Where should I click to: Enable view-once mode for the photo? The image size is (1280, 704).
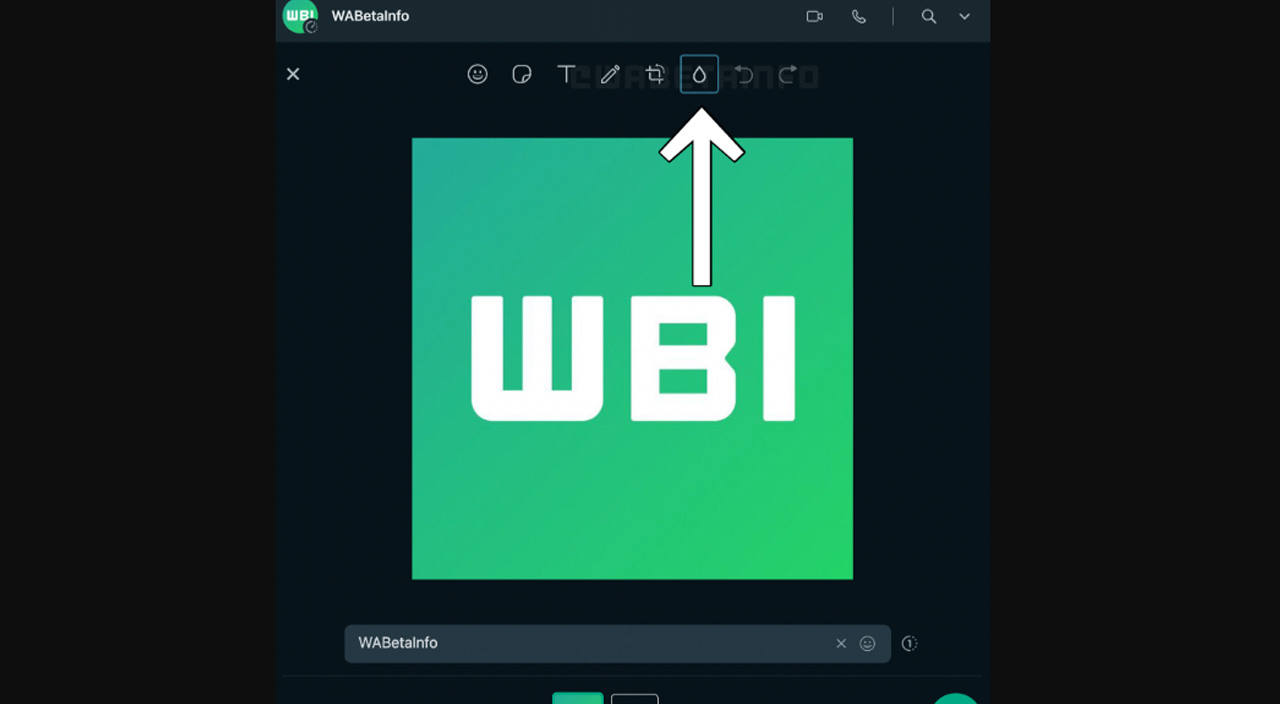point(909,643)
